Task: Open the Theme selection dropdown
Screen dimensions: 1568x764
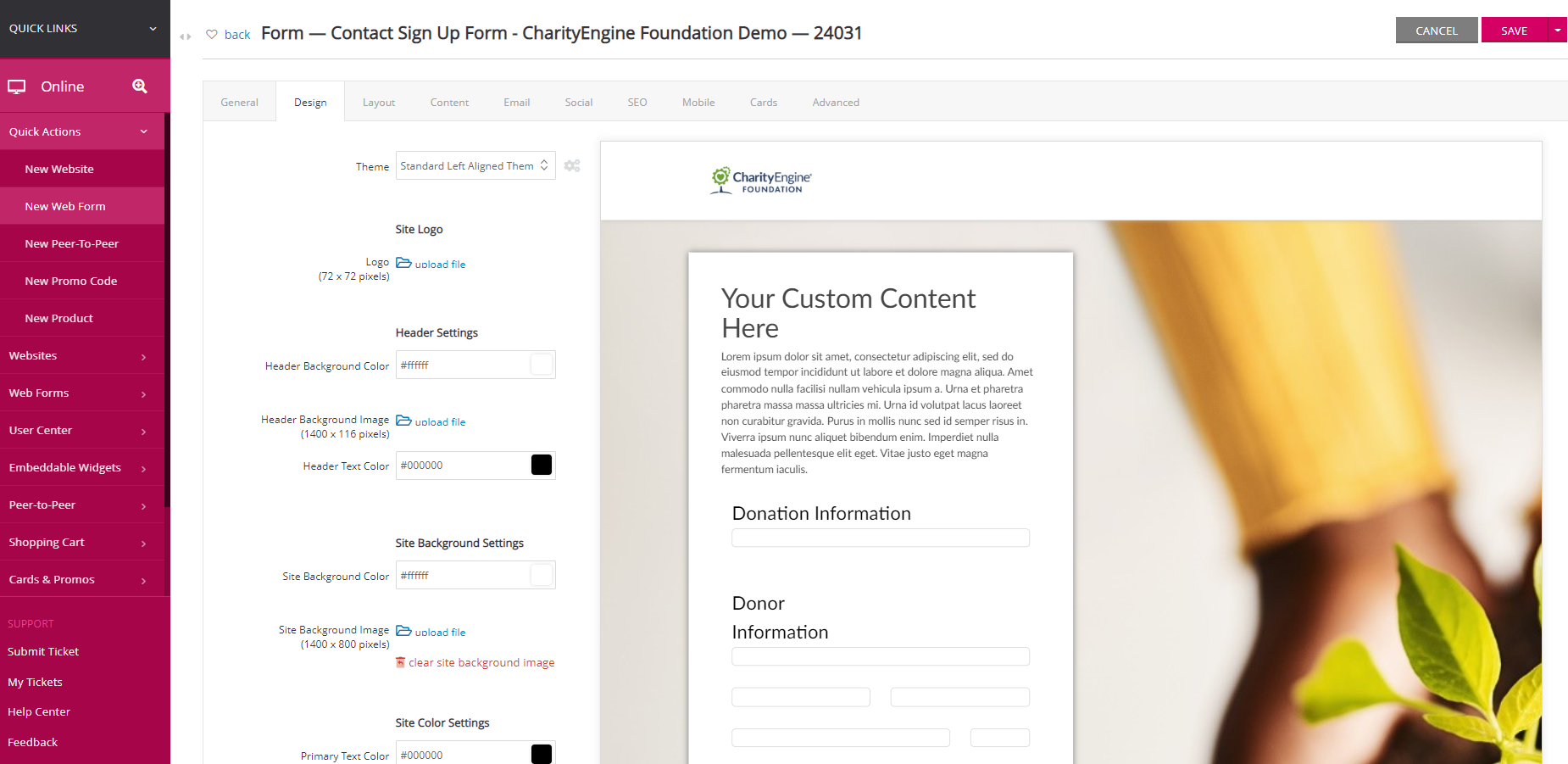Action: (475, 165)
